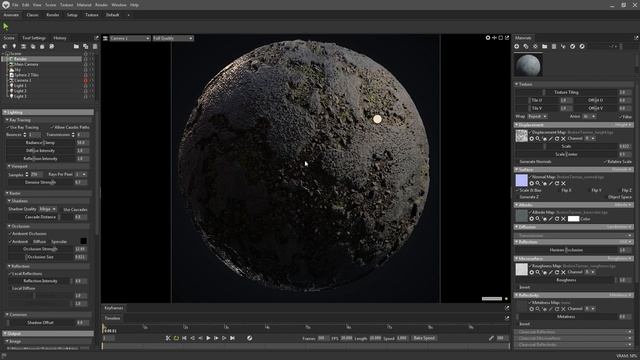
Task: Open the Wrap Repeat dropdown
Action: (538, 116)
